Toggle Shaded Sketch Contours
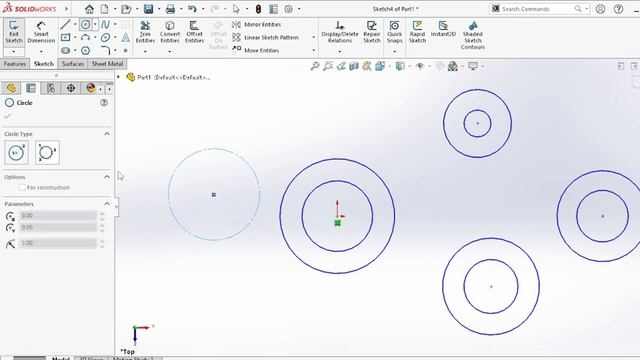The image size is (640, 360). (473, 35)
